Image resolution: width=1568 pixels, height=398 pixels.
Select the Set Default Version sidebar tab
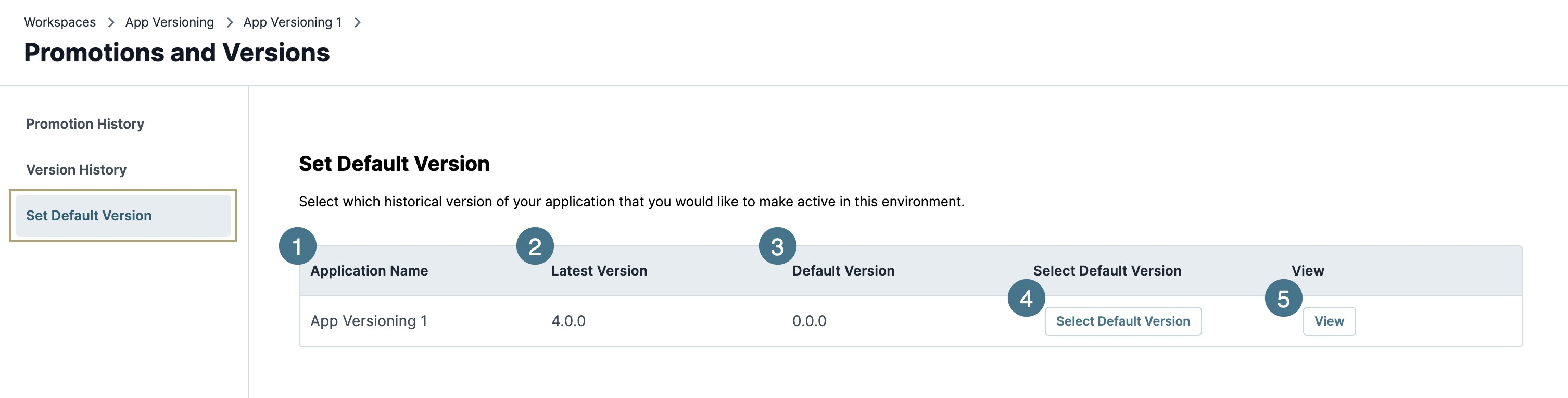[89, 215]
